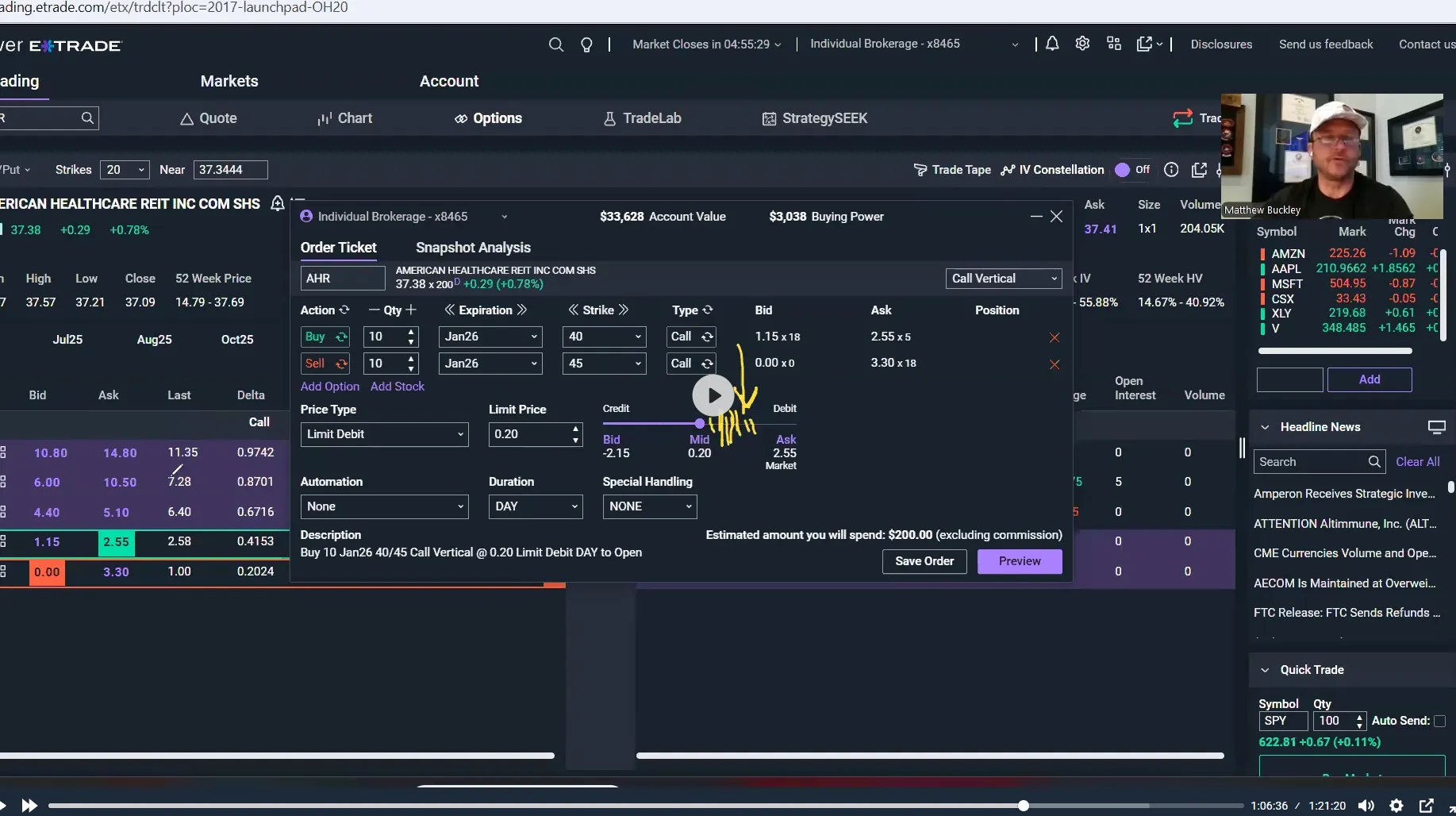Screen dimensions: 1456x816
Task: Reverse all leg actions in Action header
Action: (x=344, y=310)
